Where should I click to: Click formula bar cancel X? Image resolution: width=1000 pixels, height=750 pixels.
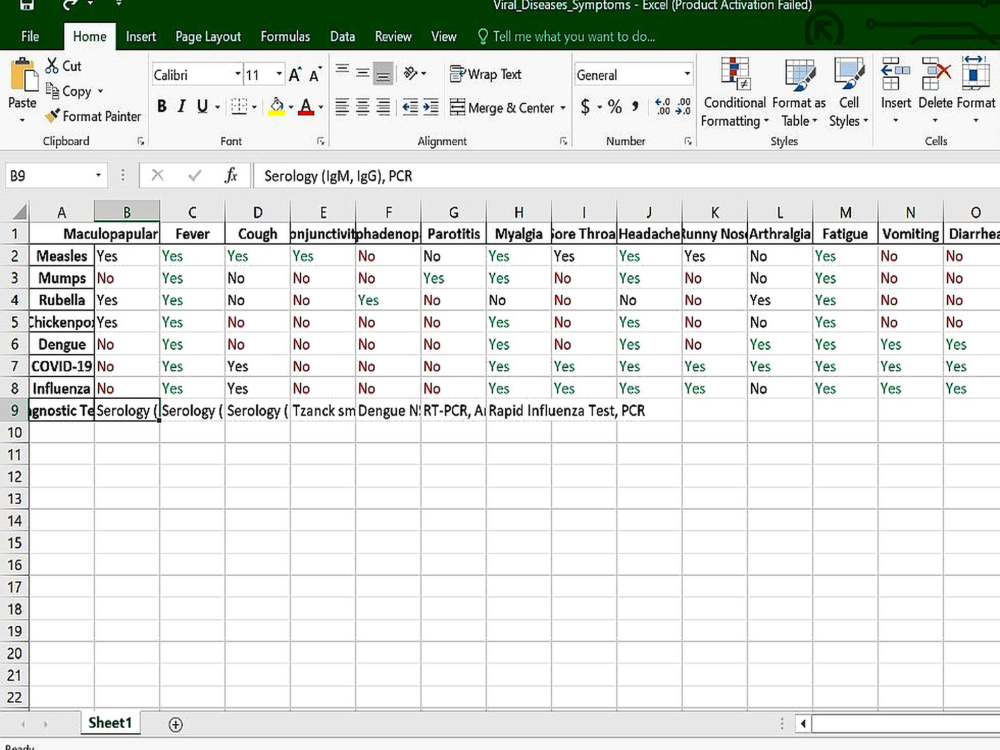158,175
